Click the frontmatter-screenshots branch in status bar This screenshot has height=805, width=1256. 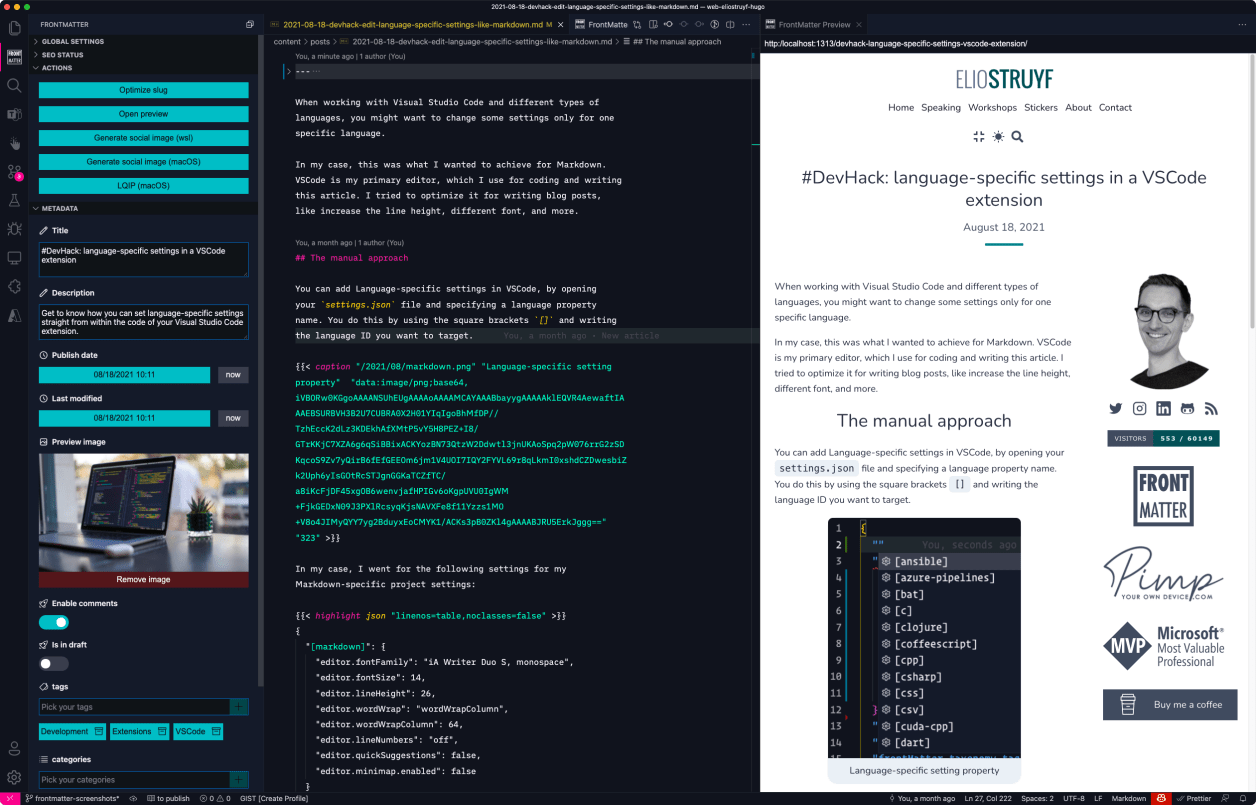pyautogui.click(x=71, y=798)
